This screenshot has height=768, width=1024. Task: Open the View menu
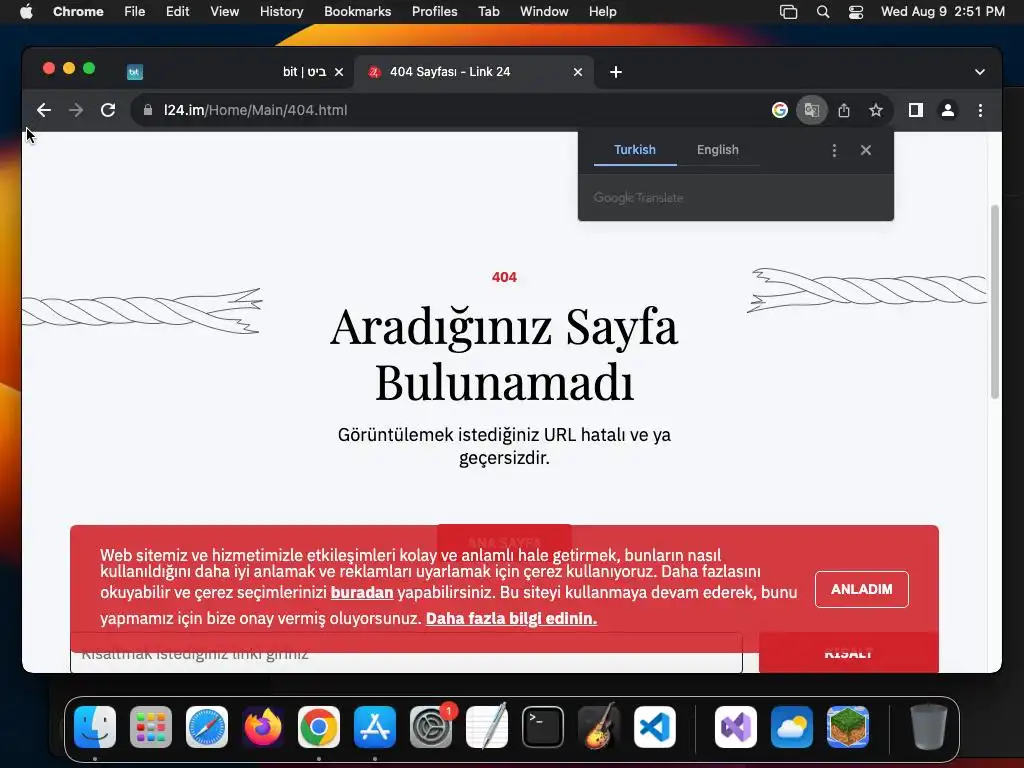click(225, 12)
